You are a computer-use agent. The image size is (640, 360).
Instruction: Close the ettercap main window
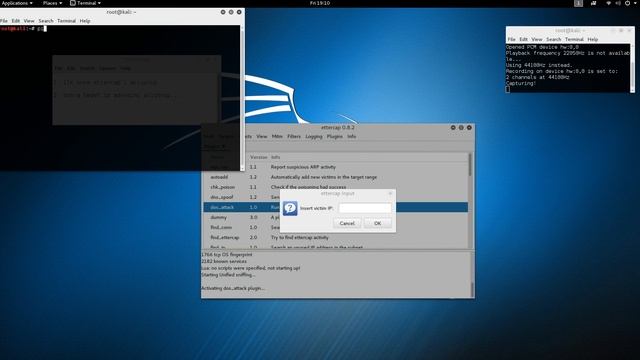coord(469,128)
